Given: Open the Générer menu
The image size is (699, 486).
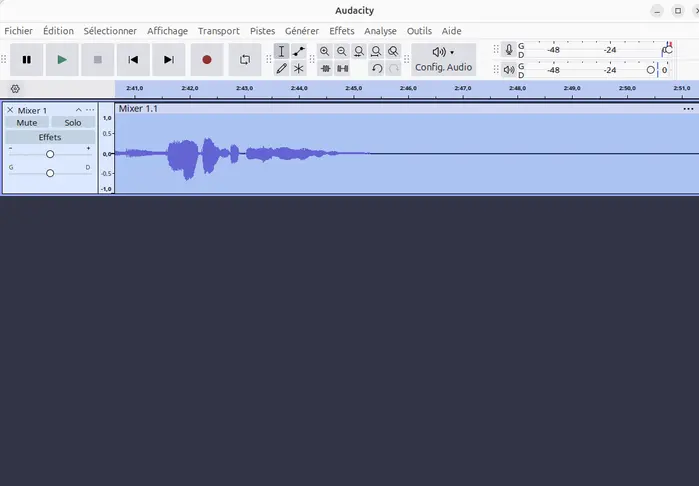Looking at the screenshot, I should (x=302, y=31).
